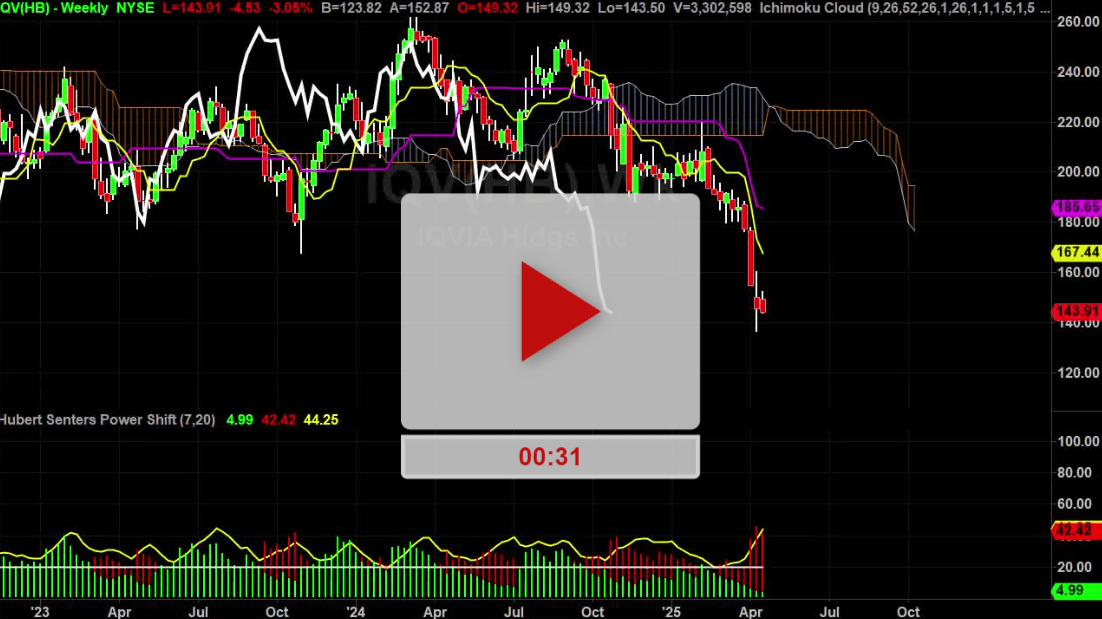
Task: Click the Lo=143.50 low readout
Action: click(x=631, y=8)
